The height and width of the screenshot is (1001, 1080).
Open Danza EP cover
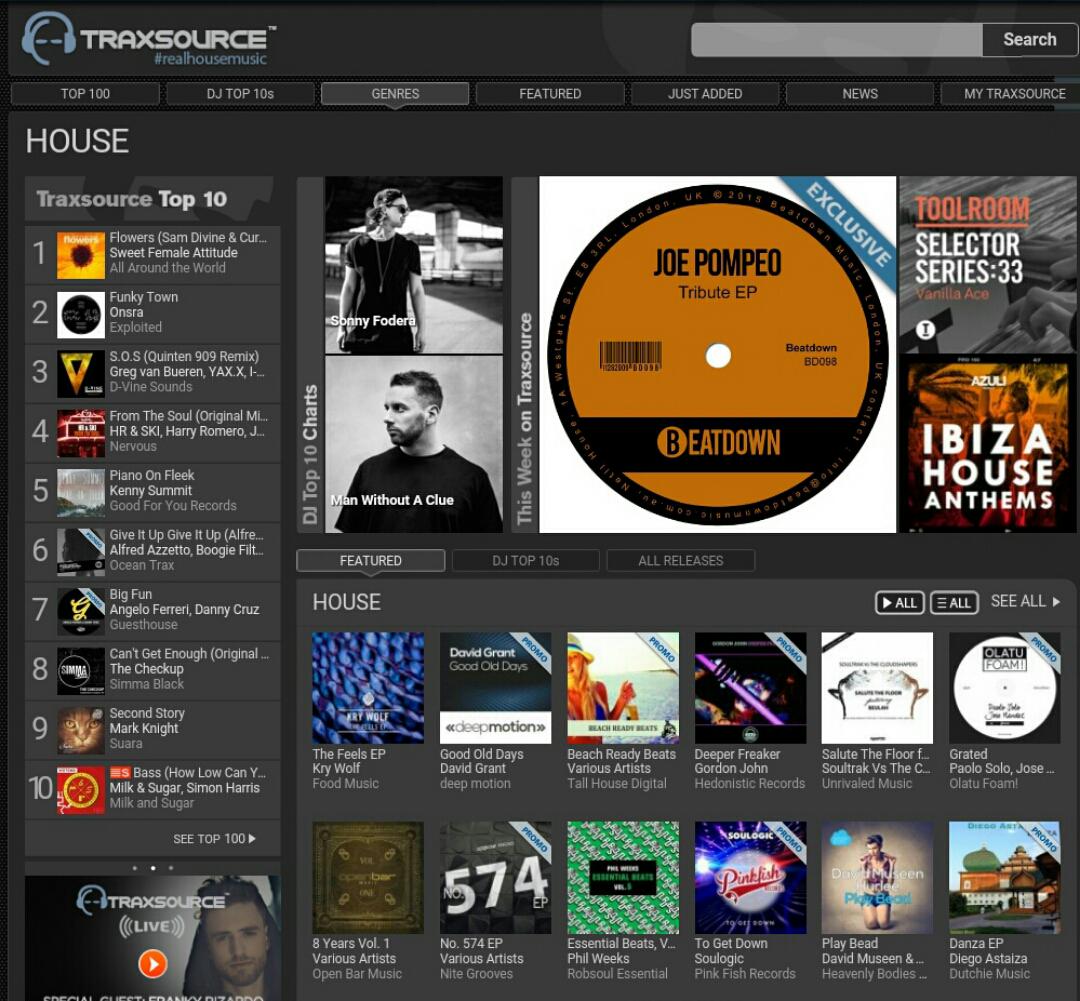coord(1004,877)
